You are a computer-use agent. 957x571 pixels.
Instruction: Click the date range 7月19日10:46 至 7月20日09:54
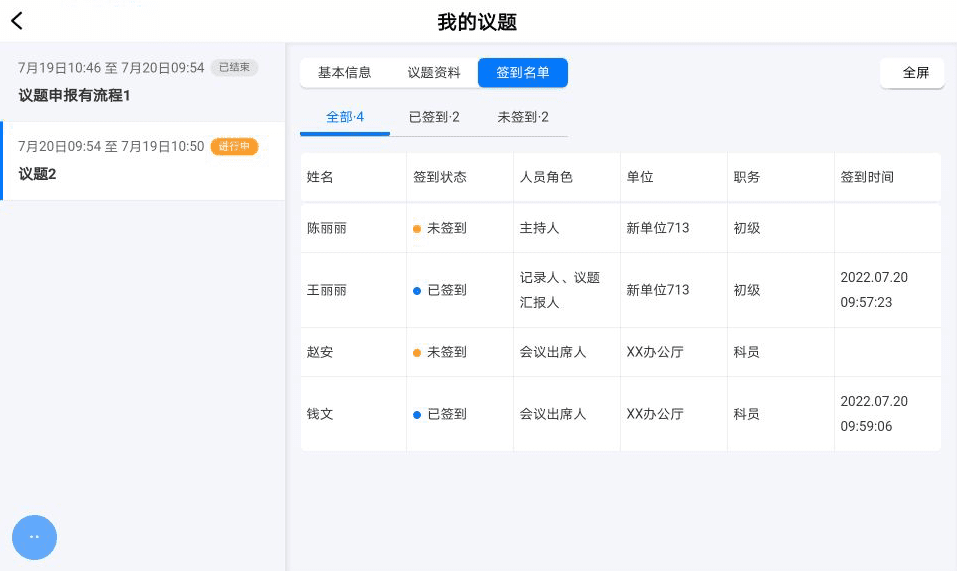pyautogui.click(x=111, y=68)
